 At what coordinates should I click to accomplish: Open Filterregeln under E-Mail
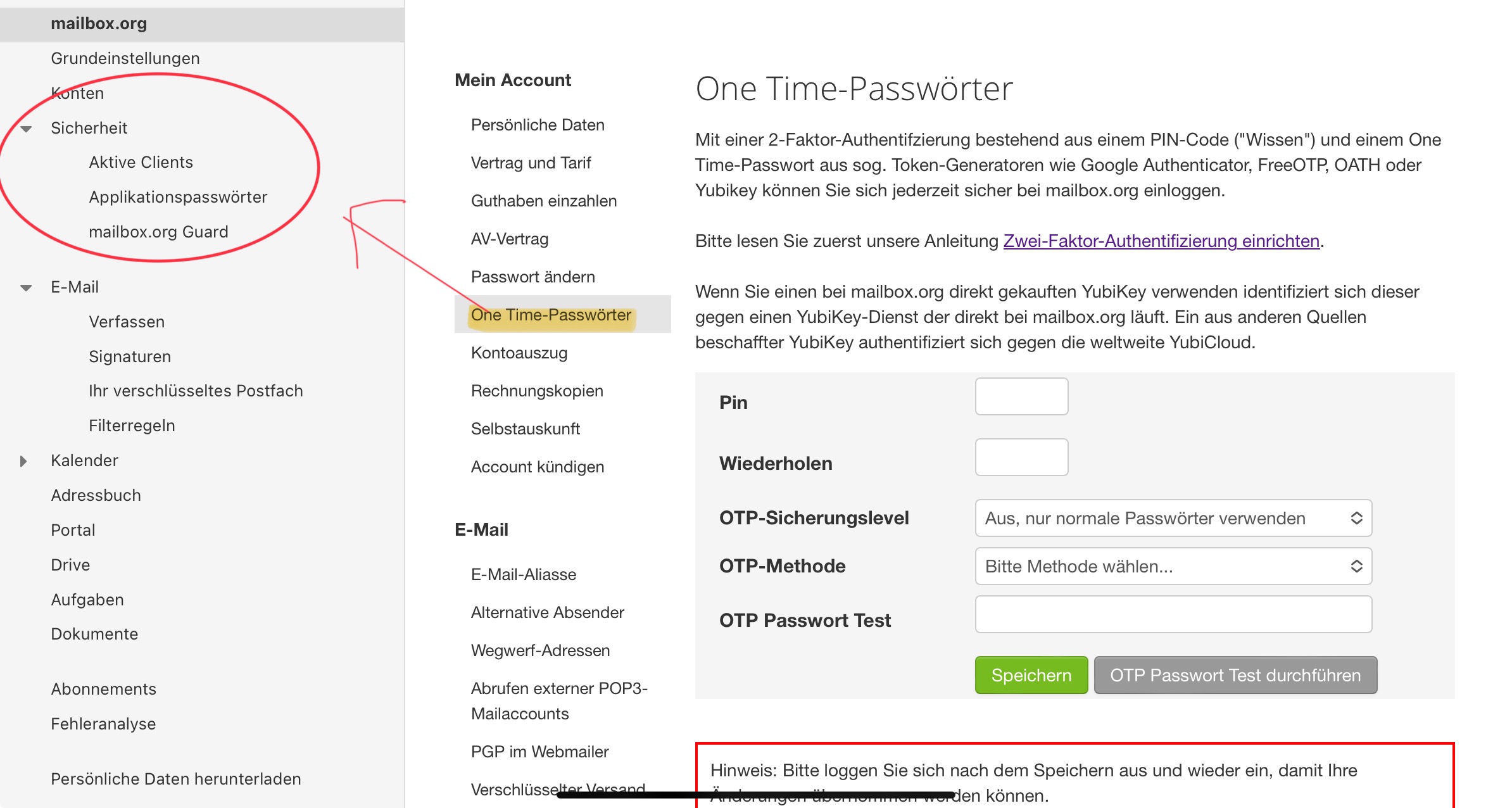coord(132,426)
